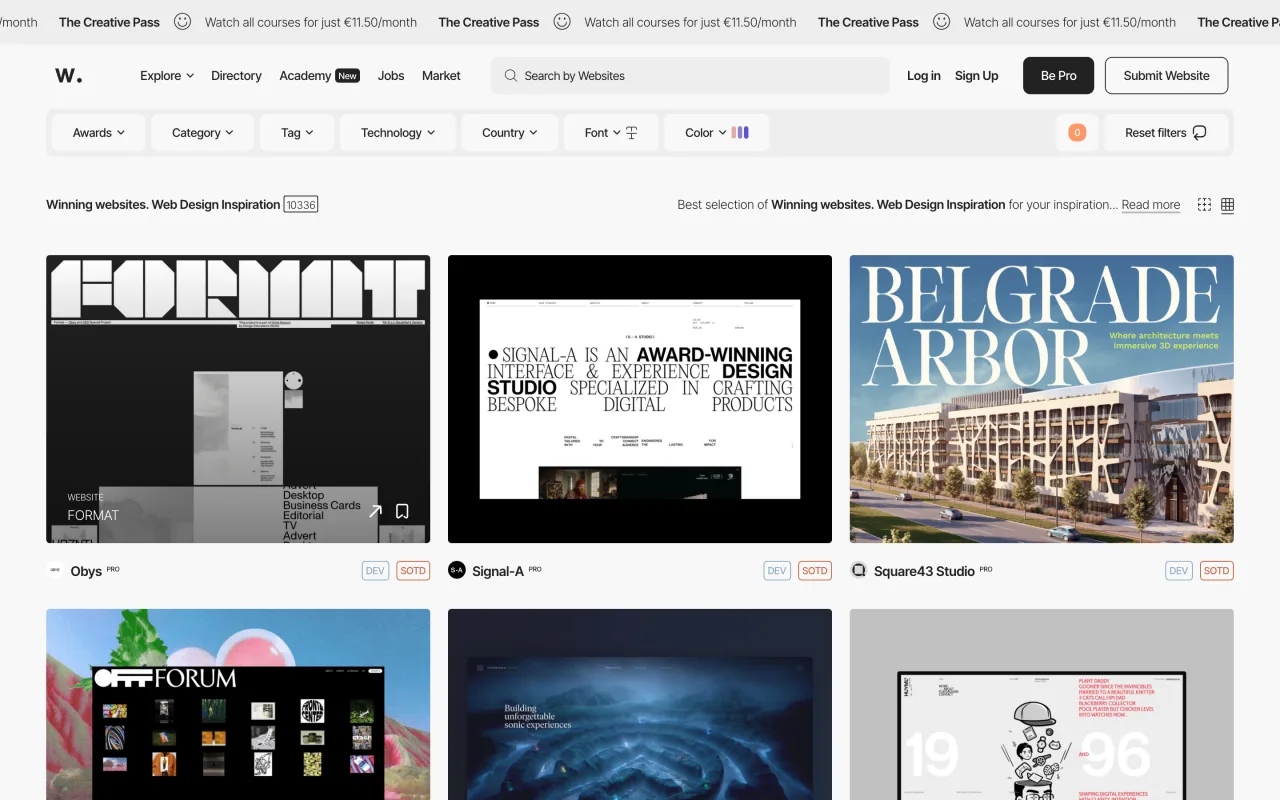Click the magnifier icon in the search bar
The image size is (1280, 800).
point(511,75)
